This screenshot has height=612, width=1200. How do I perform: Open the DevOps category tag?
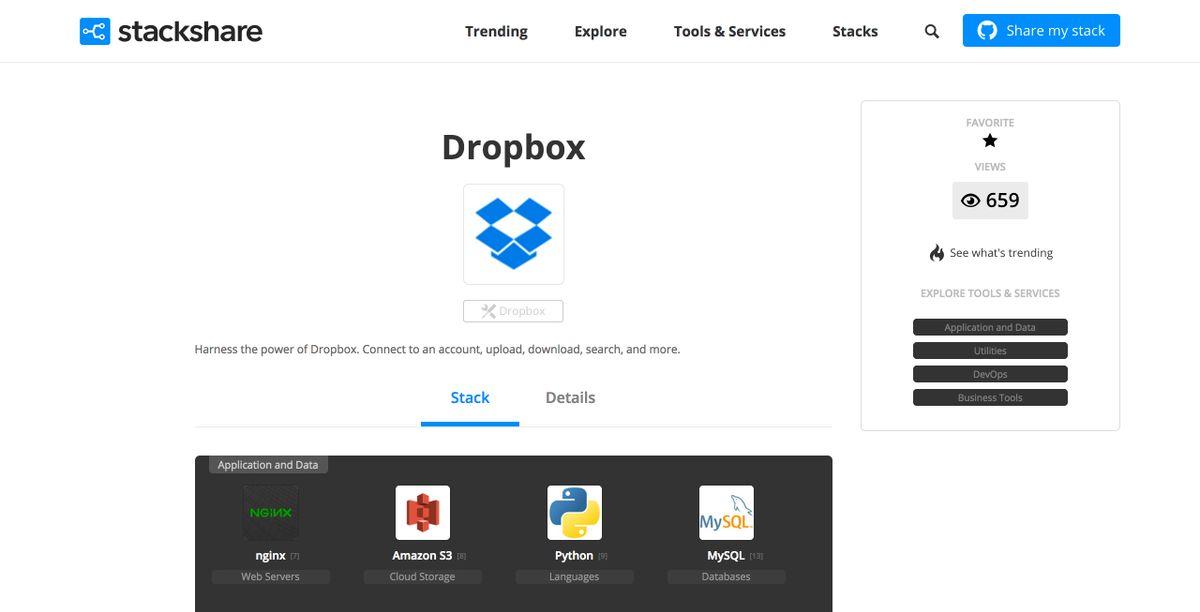click(x=989, y=374)
